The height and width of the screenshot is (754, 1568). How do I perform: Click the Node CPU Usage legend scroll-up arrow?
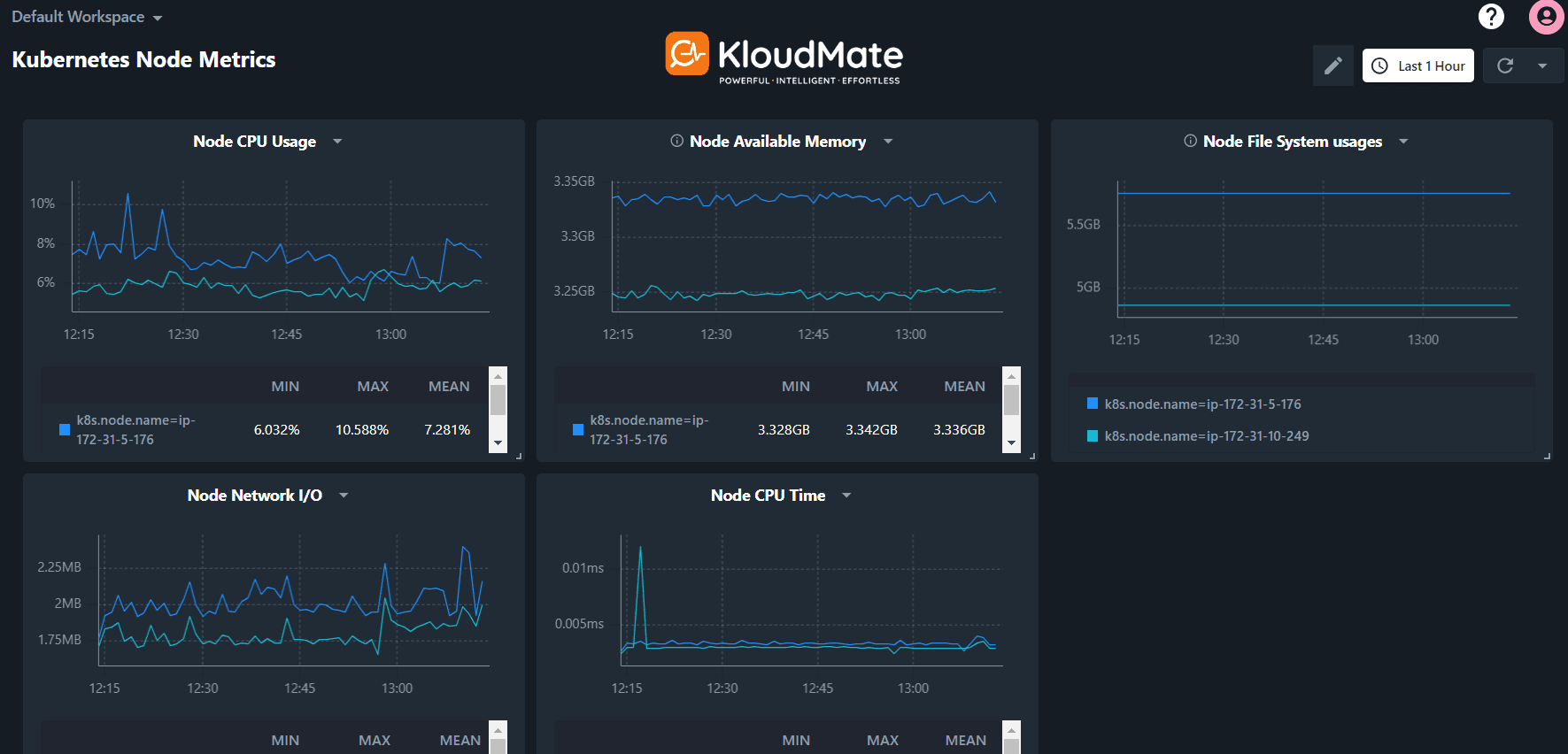[x=498, y=376]
